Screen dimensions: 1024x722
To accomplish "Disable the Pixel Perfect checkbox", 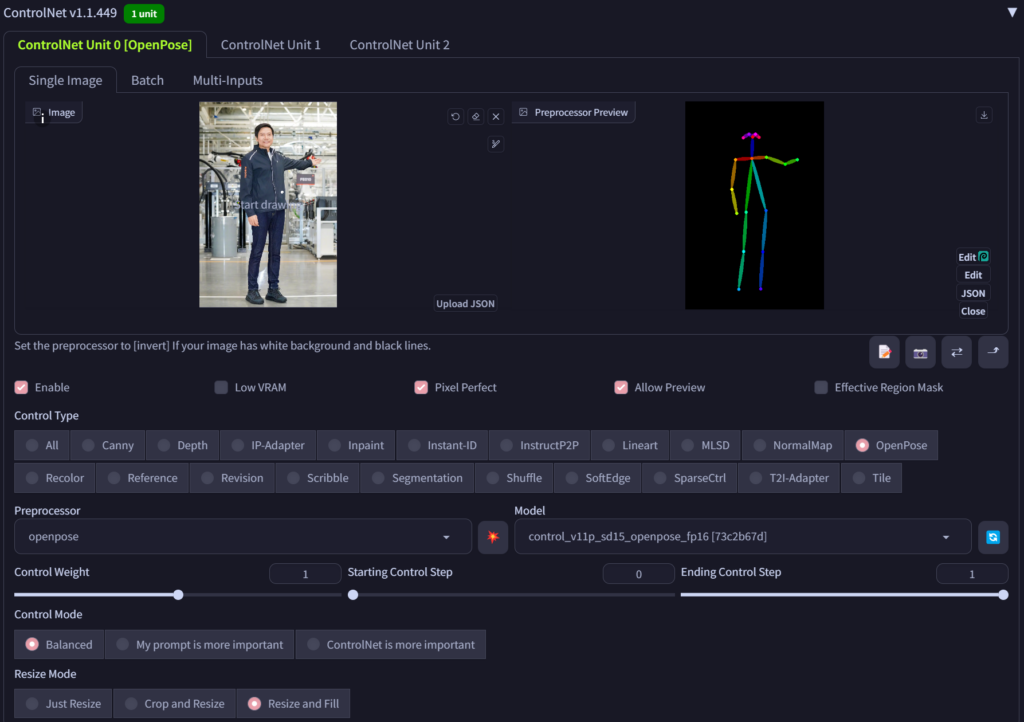I will 421,388.
